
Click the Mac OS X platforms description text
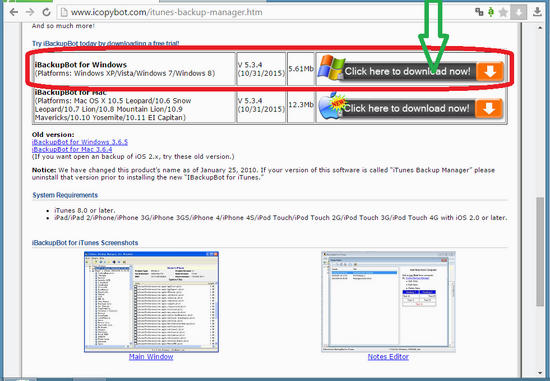(x=113, y=109)
